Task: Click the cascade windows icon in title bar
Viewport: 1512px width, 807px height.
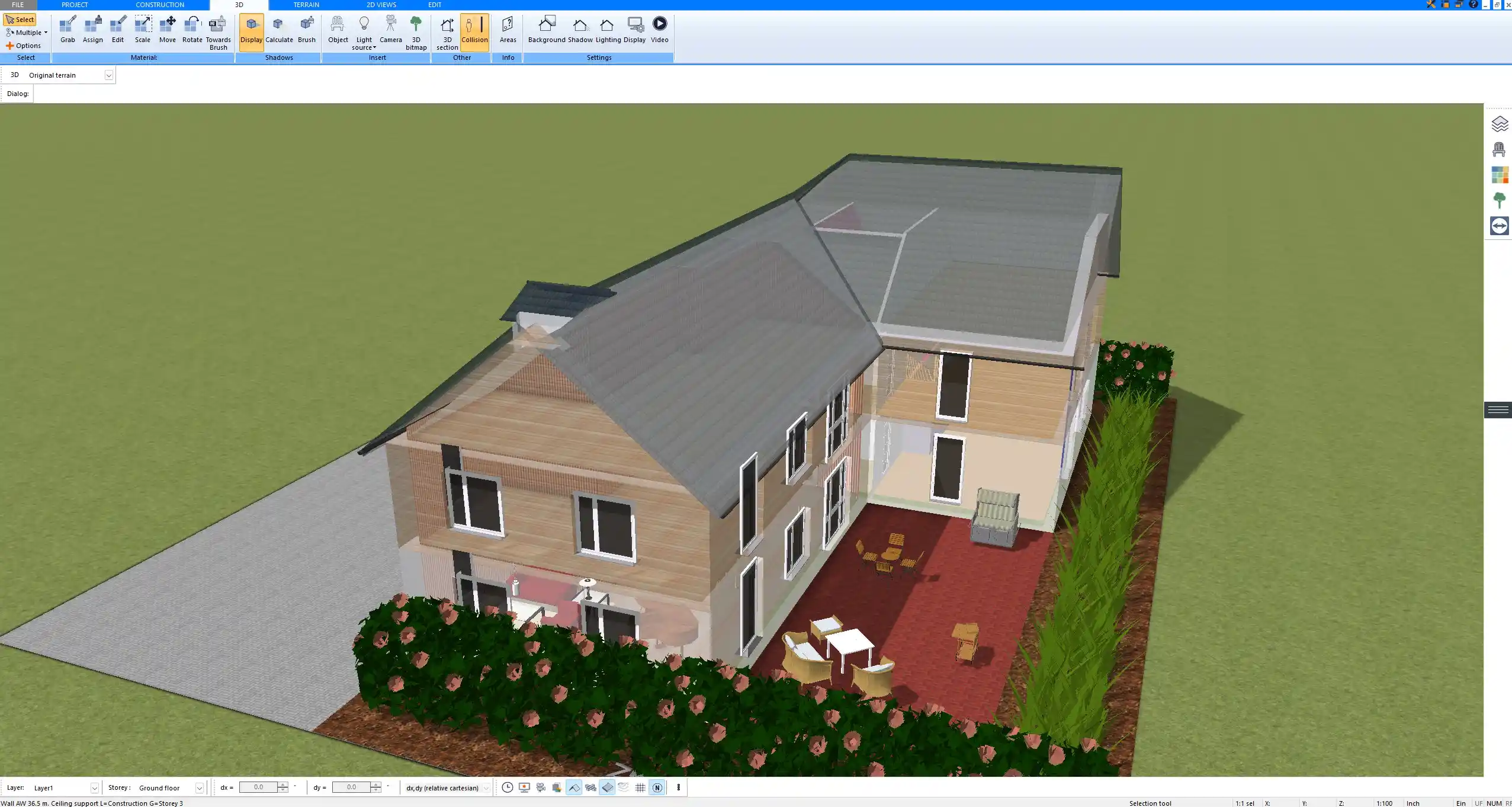Action: click(1459, 4)
